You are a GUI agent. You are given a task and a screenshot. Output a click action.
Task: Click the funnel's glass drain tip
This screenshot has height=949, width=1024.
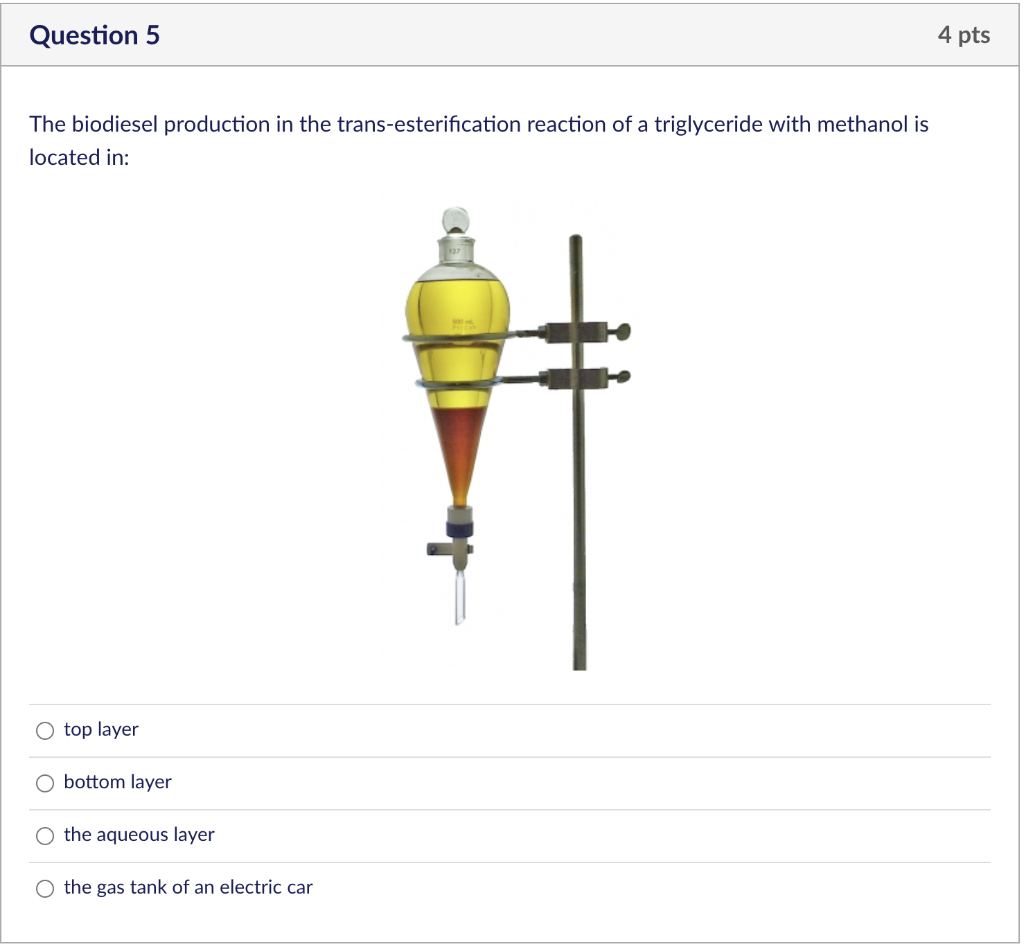(x=460, y=598)
